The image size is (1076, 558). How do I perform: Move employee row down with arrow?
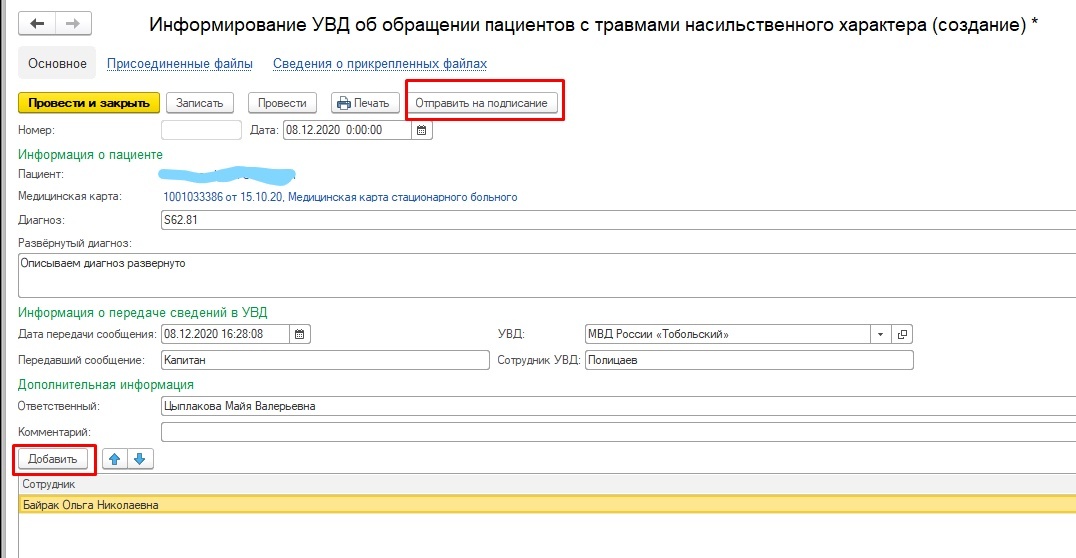point(140,459)
